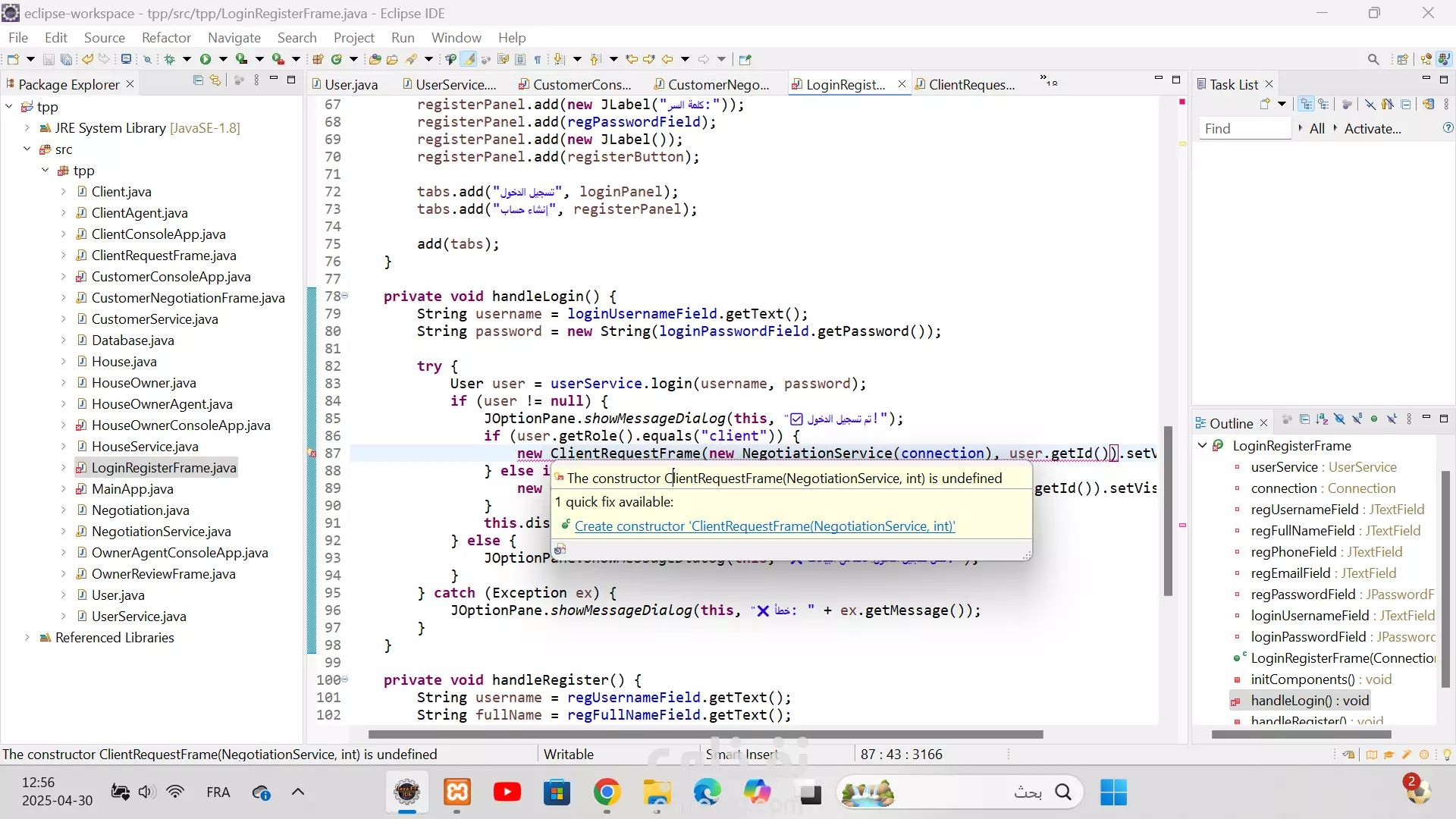Viewport: 1456px width, 819px height.
Task: Select the Java perspective icon
Action: point(1445,59)
